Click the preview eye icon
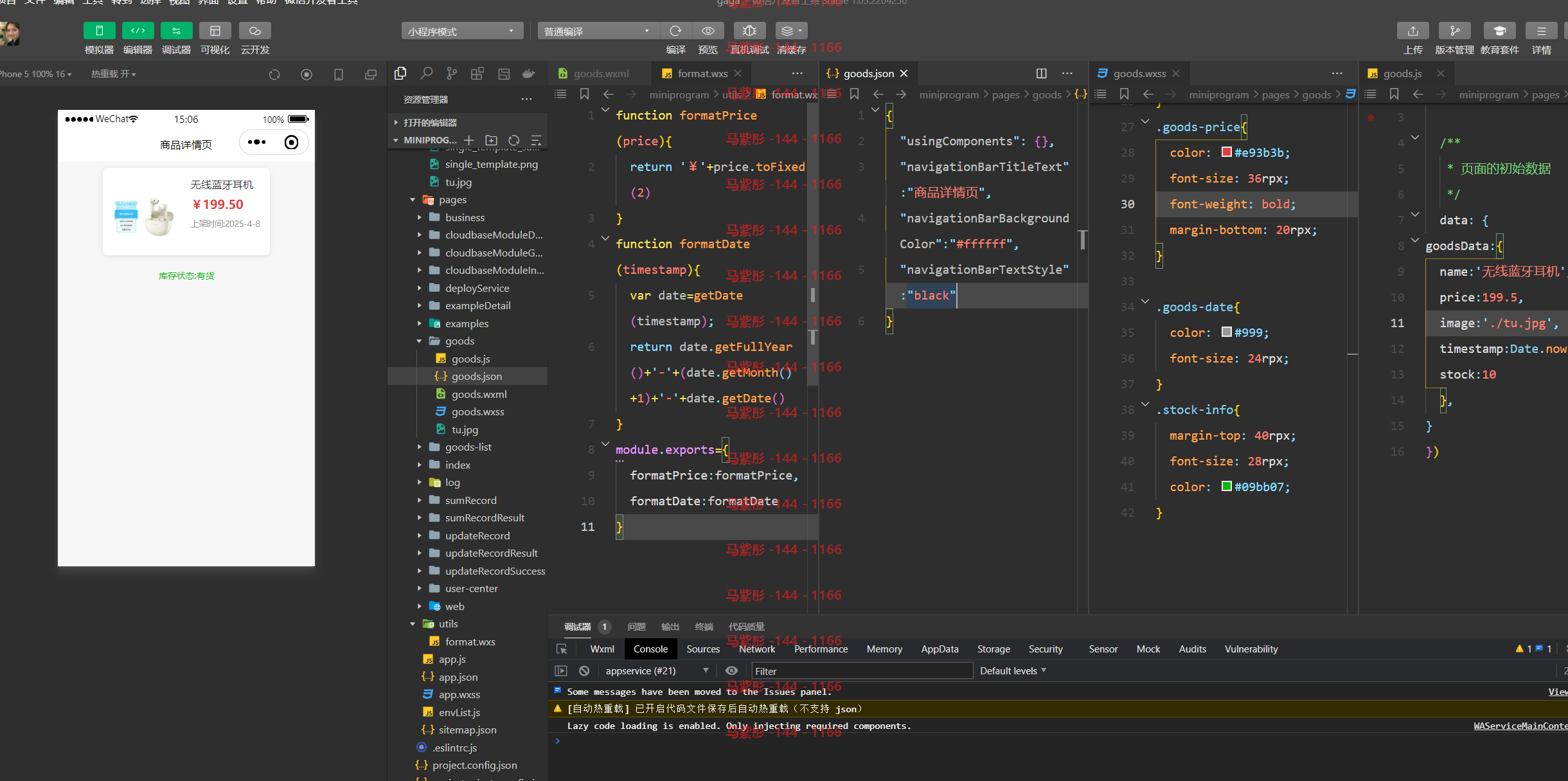Screen dimensions: 1568x781 tap(708, 31)
